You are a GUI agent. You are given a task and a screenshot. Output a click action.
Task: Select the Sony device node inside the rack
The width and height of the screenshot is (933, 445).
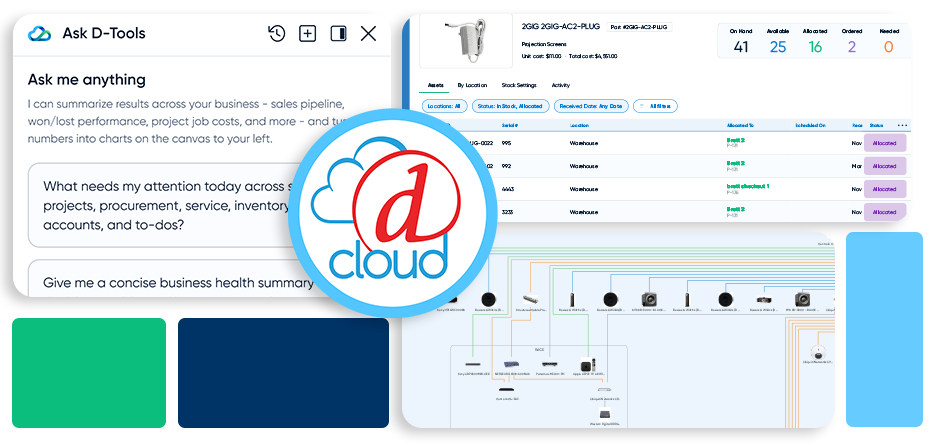pyautogui.click(x=473, y=363)
